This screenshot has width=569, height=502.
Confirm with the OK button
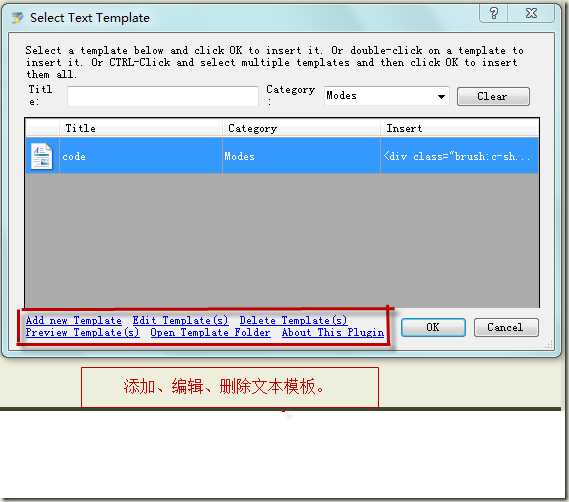point(433,327)
